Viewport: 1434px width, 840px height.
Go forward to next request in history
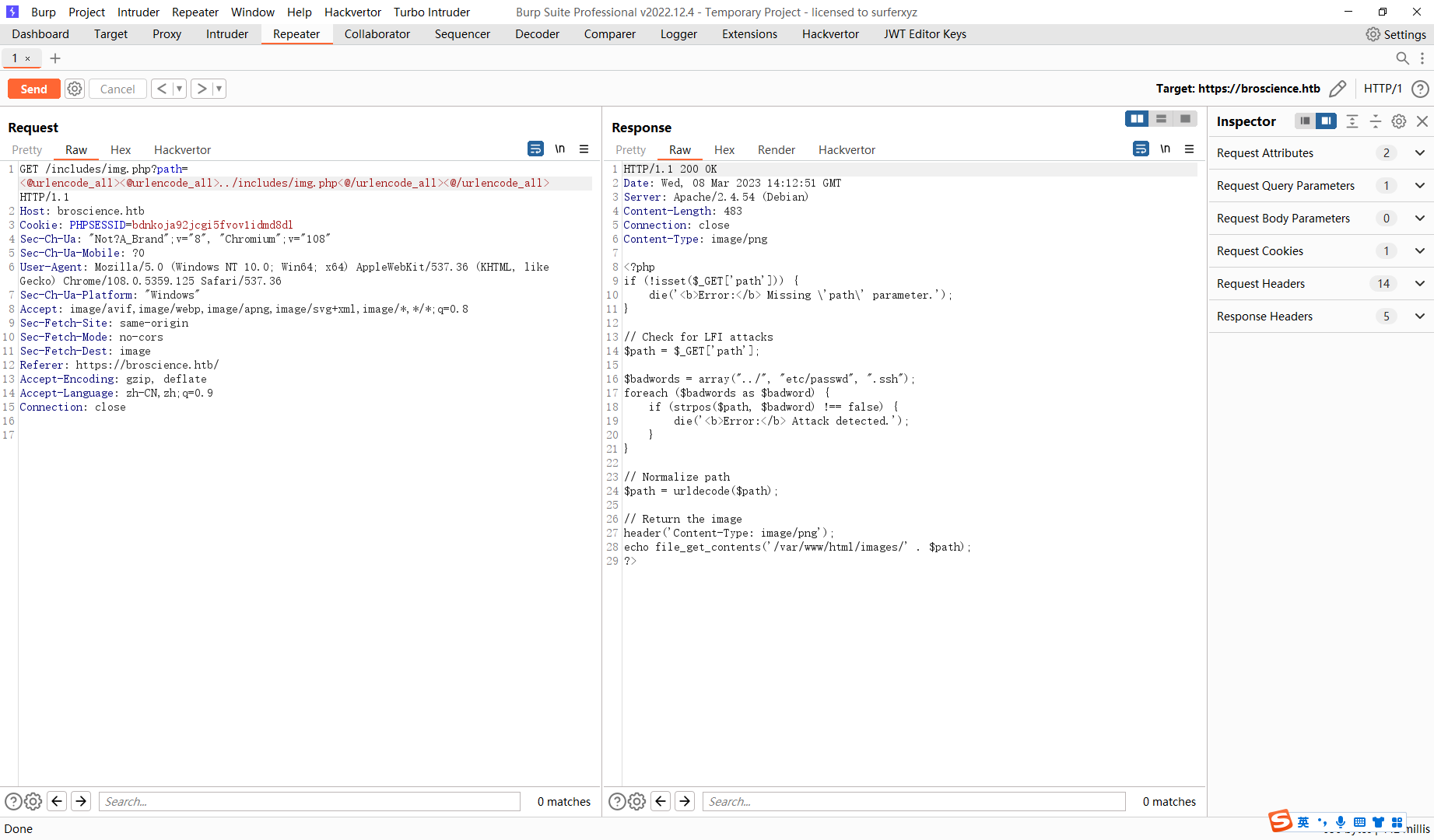pos(202,89)
